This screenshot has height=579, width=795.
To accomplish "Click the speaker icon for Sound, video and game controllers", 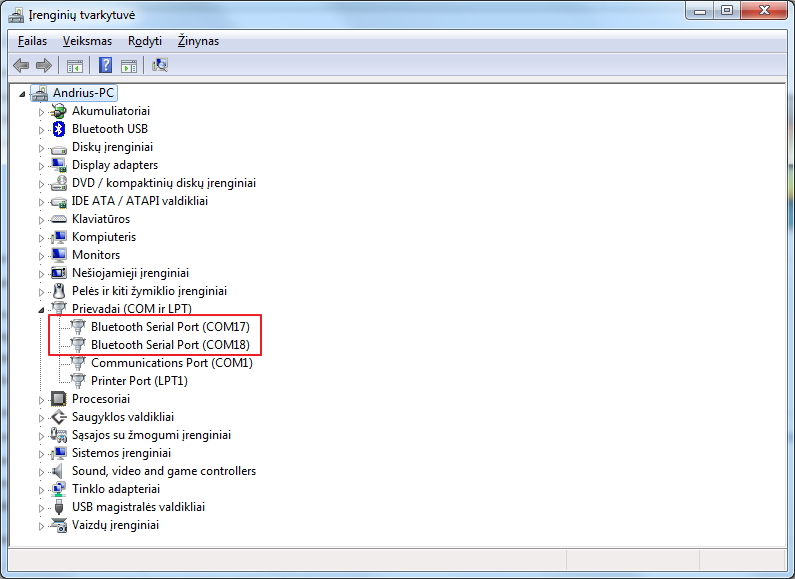I will click(x=59, y=471).
